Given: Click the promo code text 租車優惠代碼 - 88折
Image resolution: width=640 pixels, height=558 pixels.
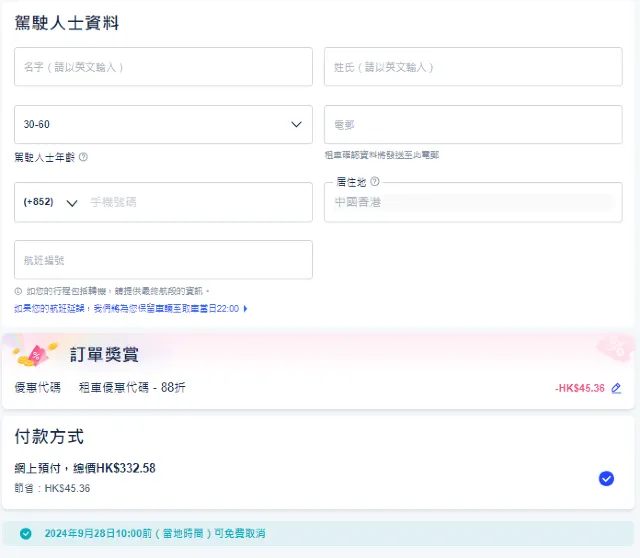Looking at the screenshot, I should click(x=132, y=387).
